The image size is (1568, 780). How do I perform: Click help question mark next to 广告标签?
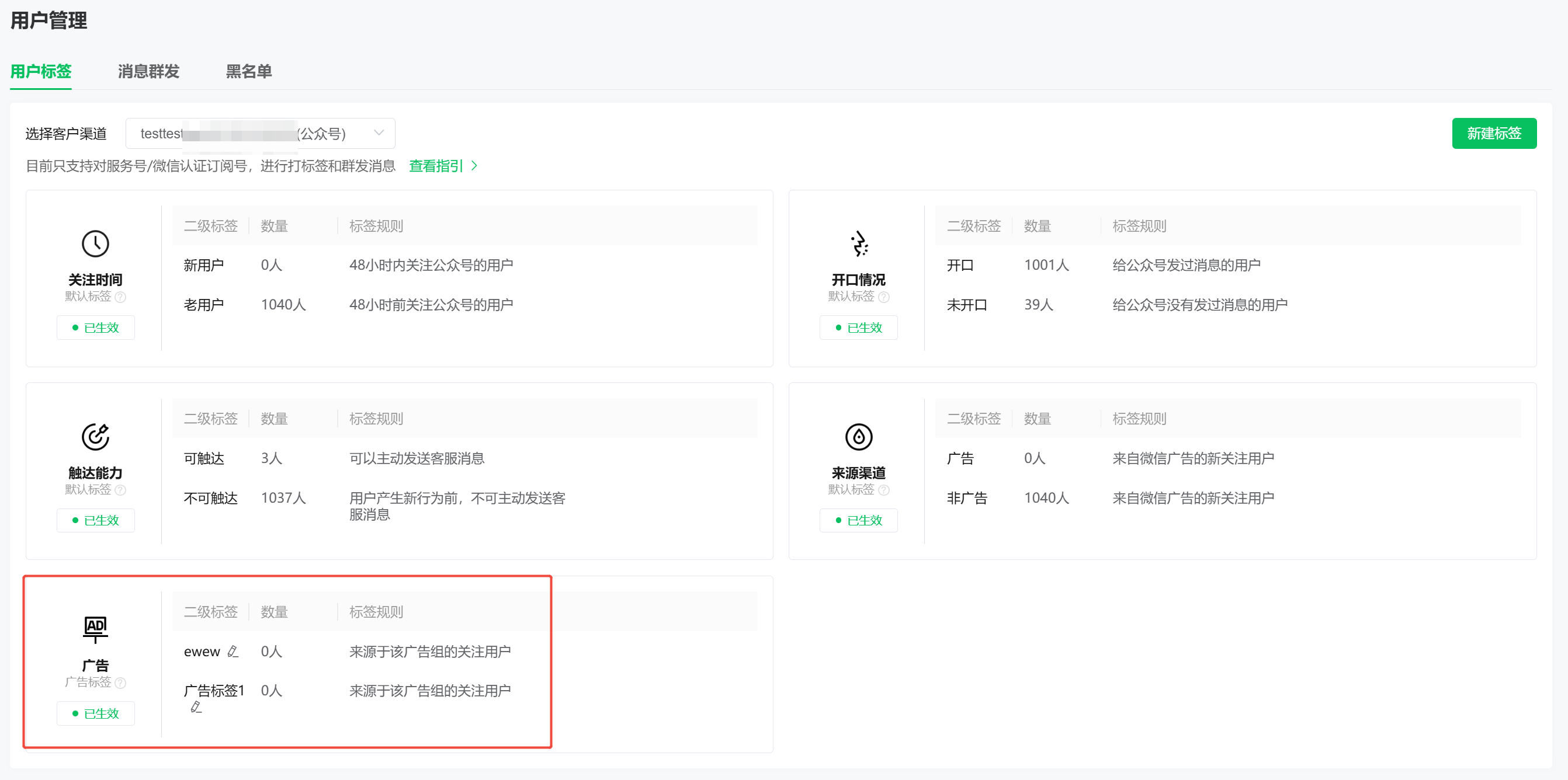120,682
